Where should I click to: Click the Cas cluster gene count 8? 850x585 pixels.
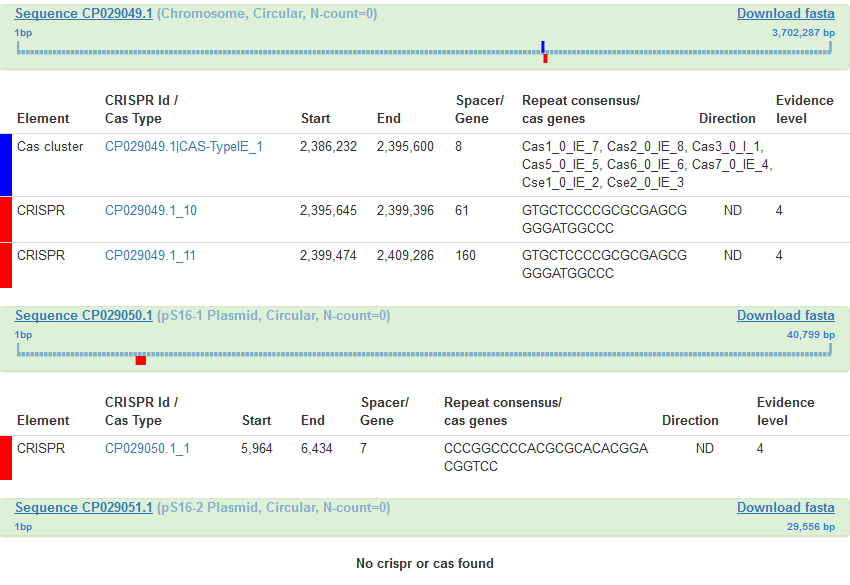[459, 146]
